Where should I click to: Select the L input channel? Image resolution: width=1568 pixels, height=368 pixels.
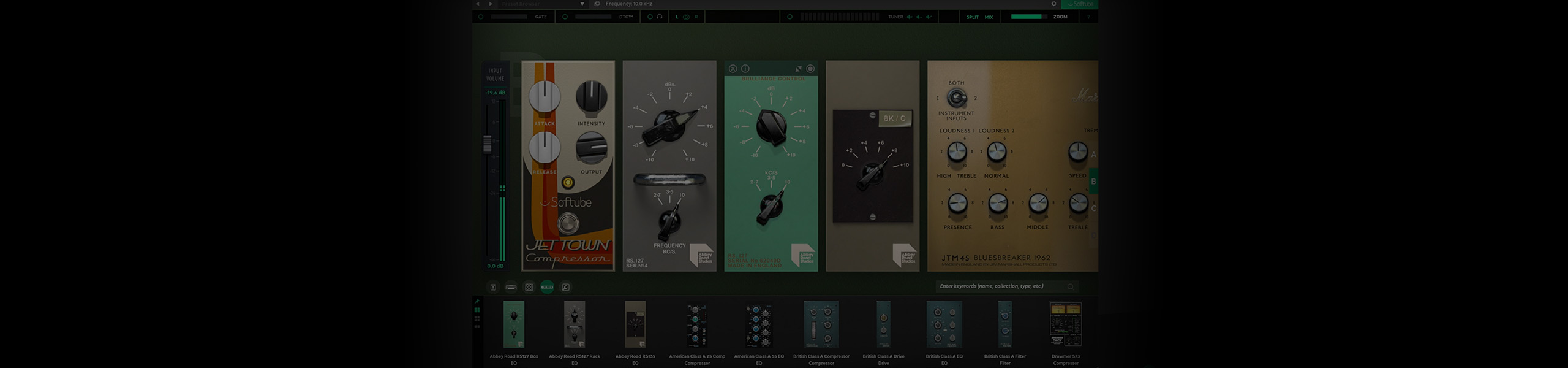(x=677, y=17)
